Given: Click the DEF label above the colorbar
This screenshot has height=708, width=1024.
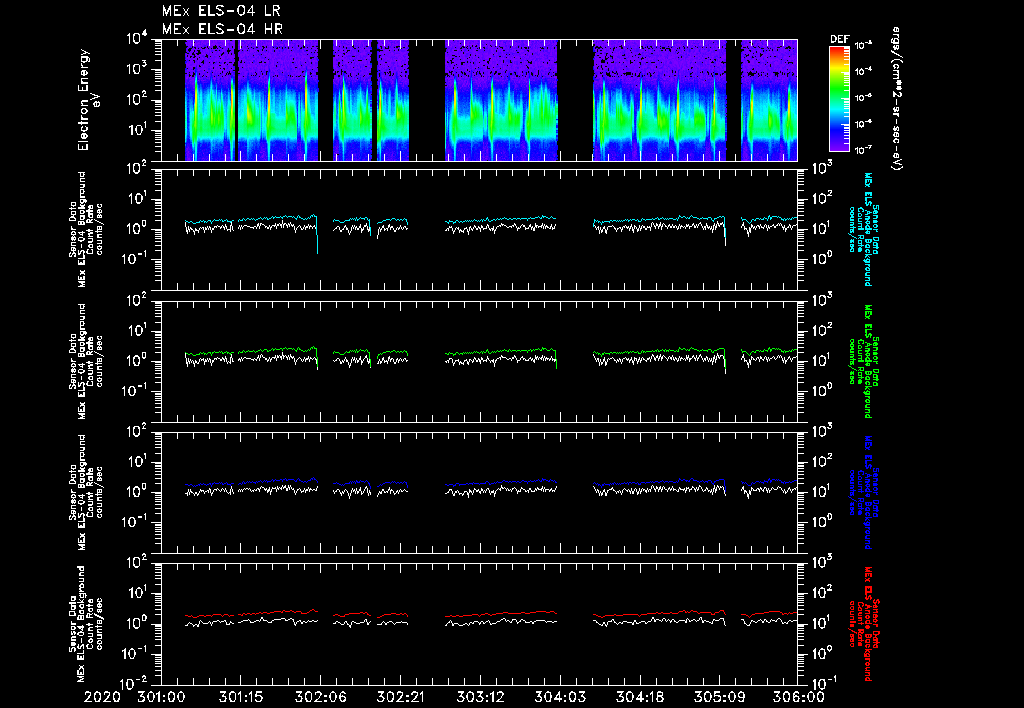Looking at the screenshot, I should pyautogui.click(x=839, y=39).
